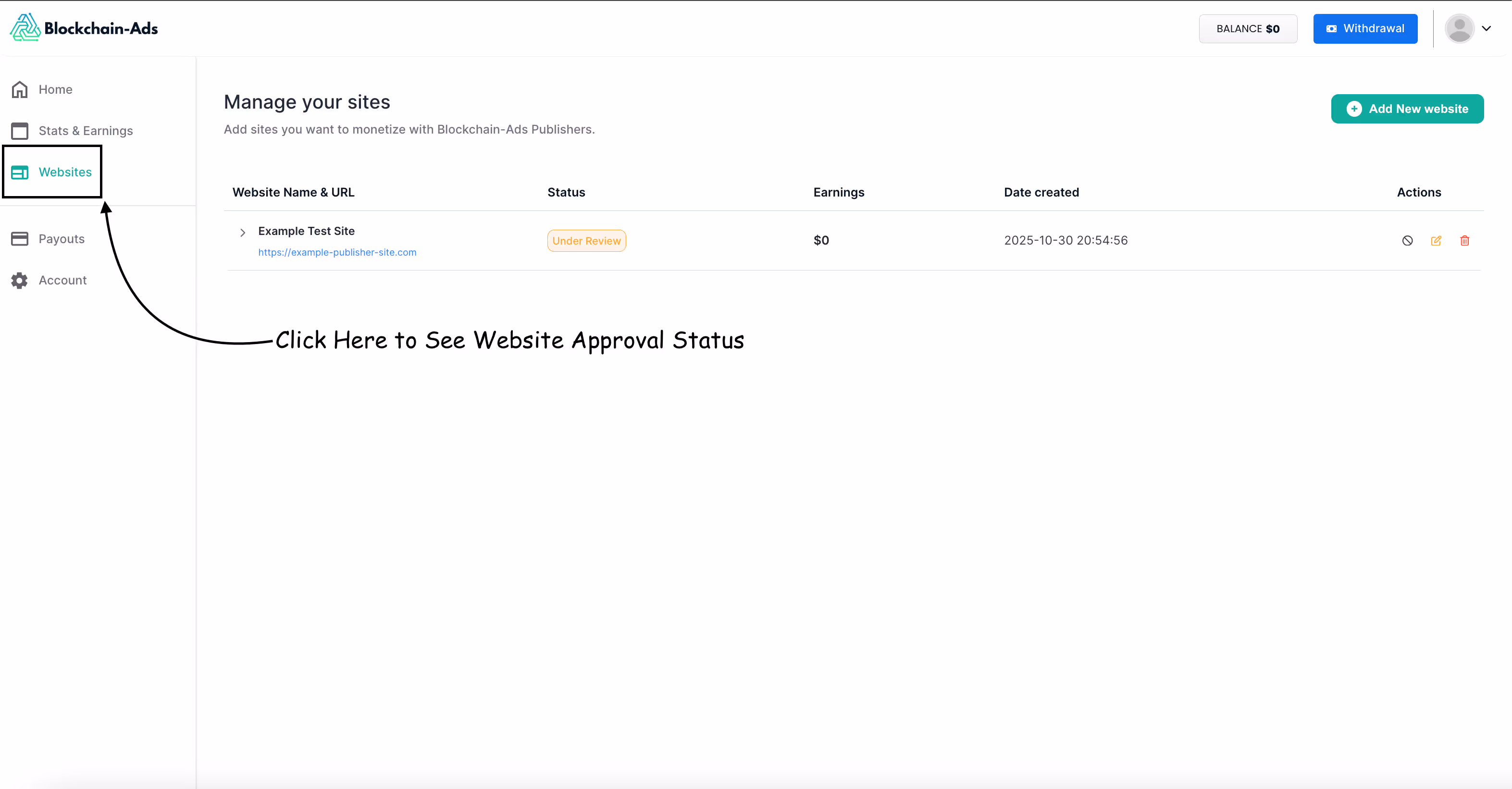The image size is (1512, 789).
Task: Disable the Example Test Site via block icon
Action: 1407,240
